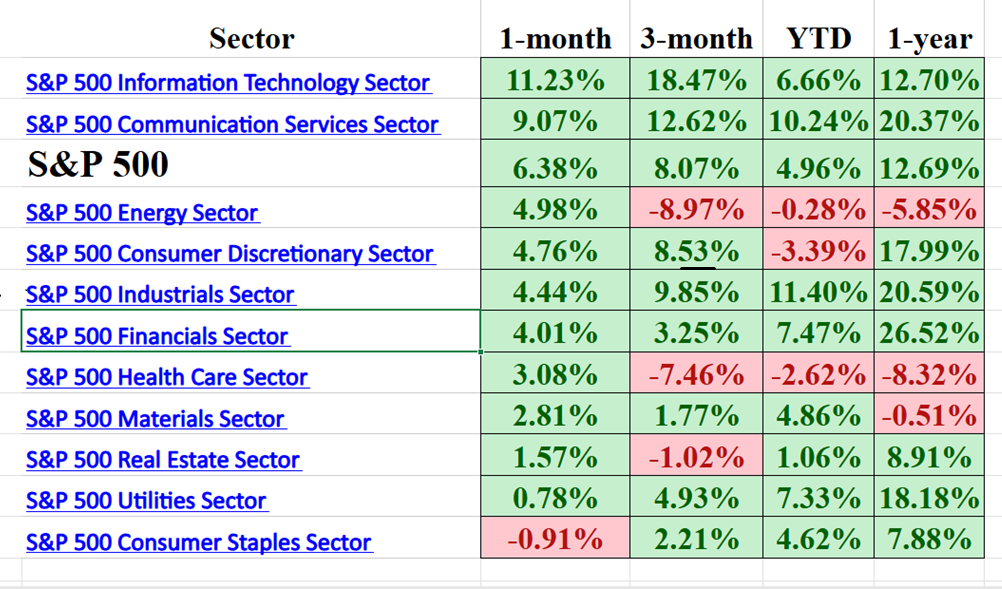Open the S&P 500 Communication Services Sector link
Image resolution: width=1002 pixels, height=589 pixels.
pyautogui.click(x=232, y=125)
